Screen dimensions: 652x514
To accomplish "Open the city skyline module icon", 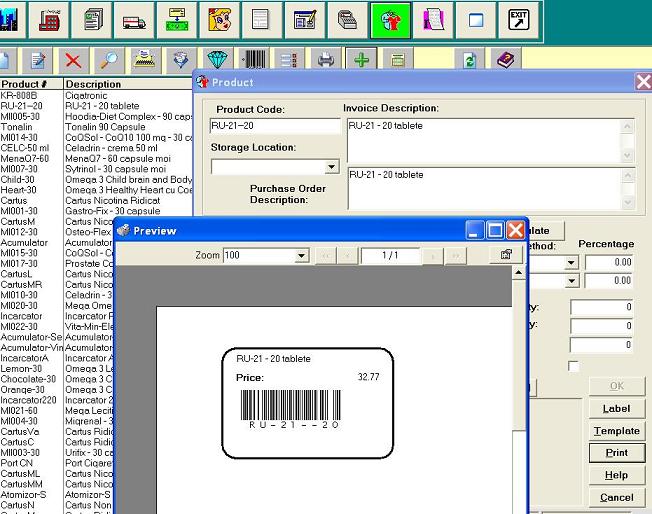I will click(x=10, y=20).
